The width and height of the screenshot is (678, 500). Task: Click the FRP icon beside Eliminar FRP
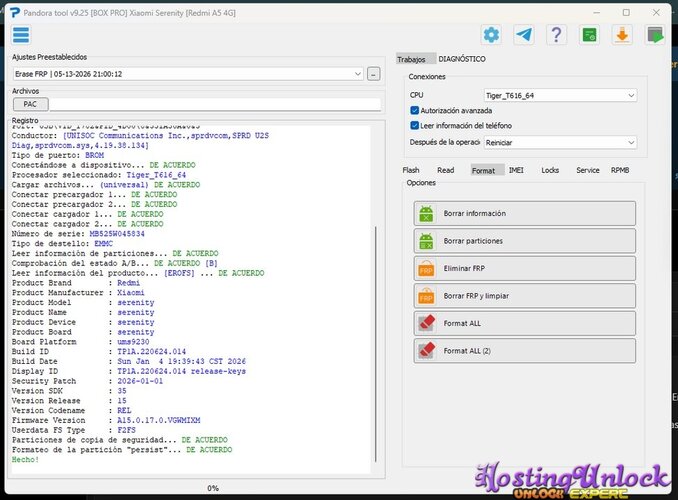(x=426, y=269)
